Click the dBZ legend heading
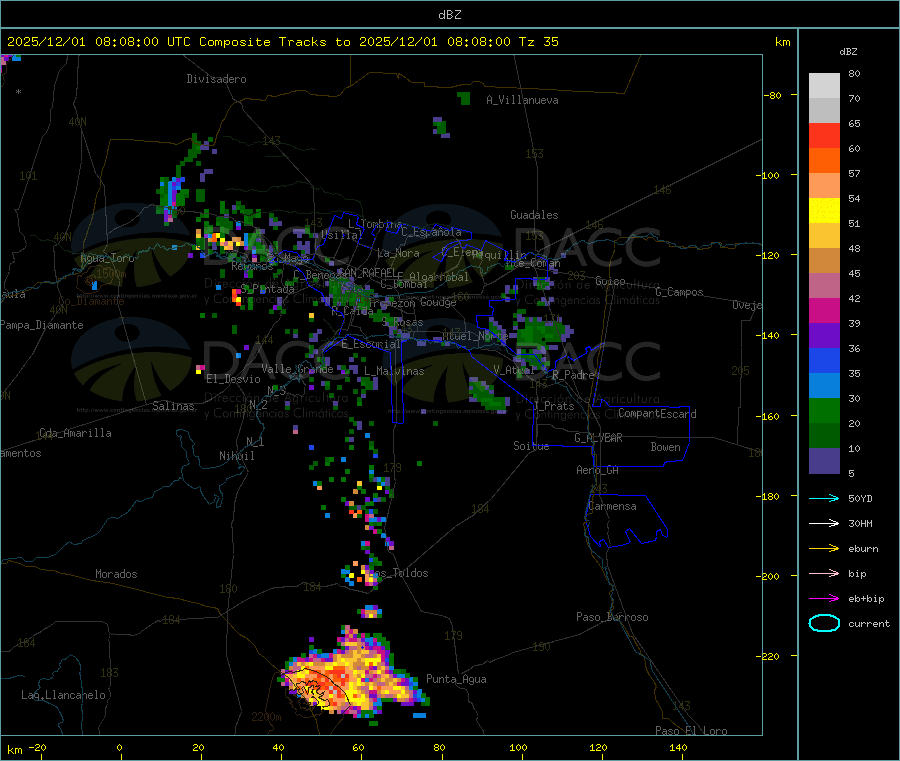Image resolution: width=900 pixels, height=761 pixels. [x=848, y=52]
